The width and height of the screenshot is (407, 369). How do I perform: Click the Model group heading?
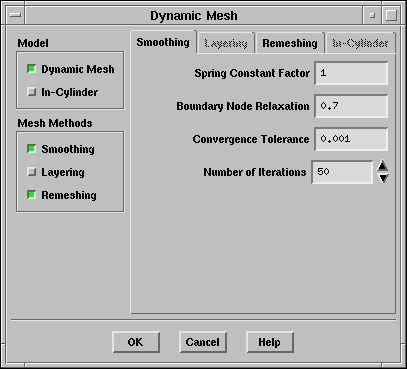[x=33, y=43]
